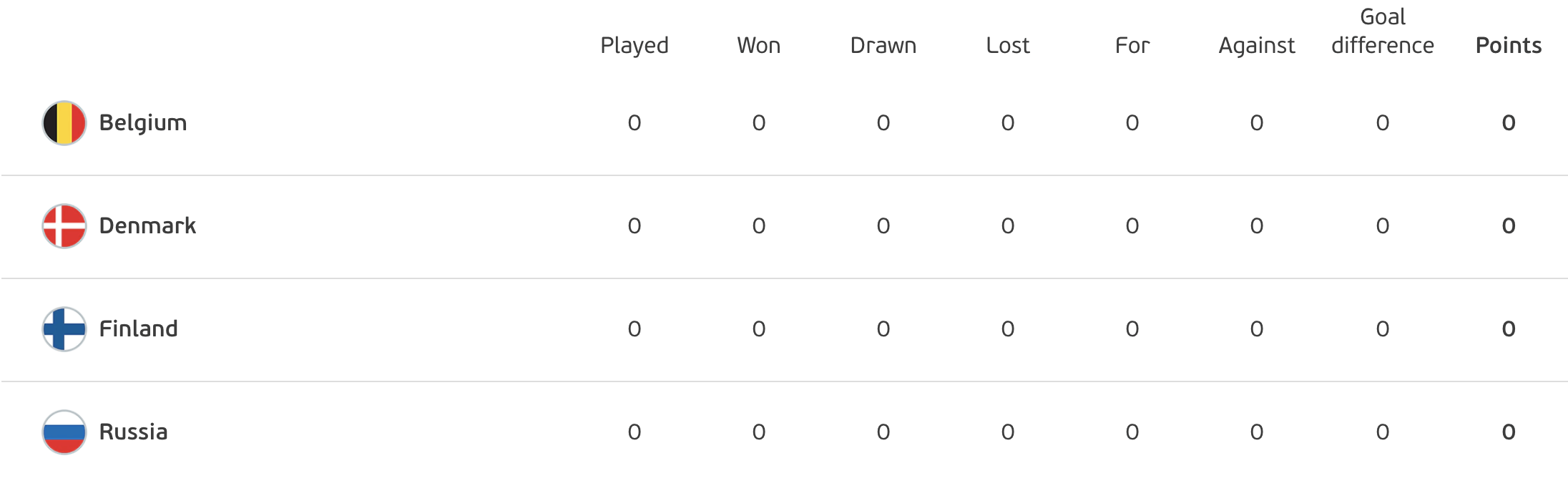This screenshot has width=1568, height=501.
Task: Select the Points column header
Action: (x=1509, y=46)
